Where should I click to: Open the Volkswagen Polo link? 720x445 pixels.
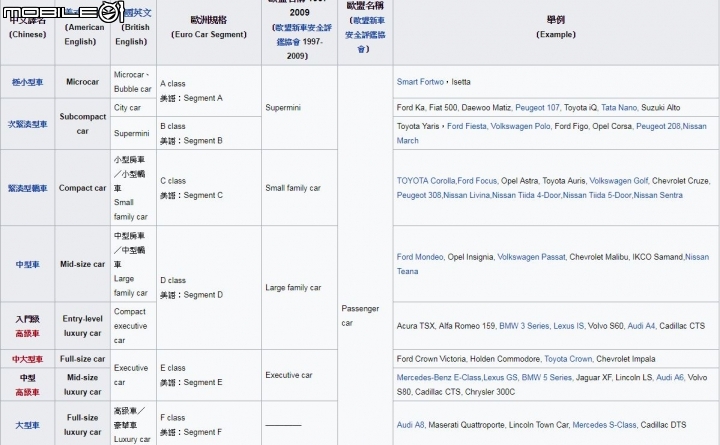pos(520,126)
